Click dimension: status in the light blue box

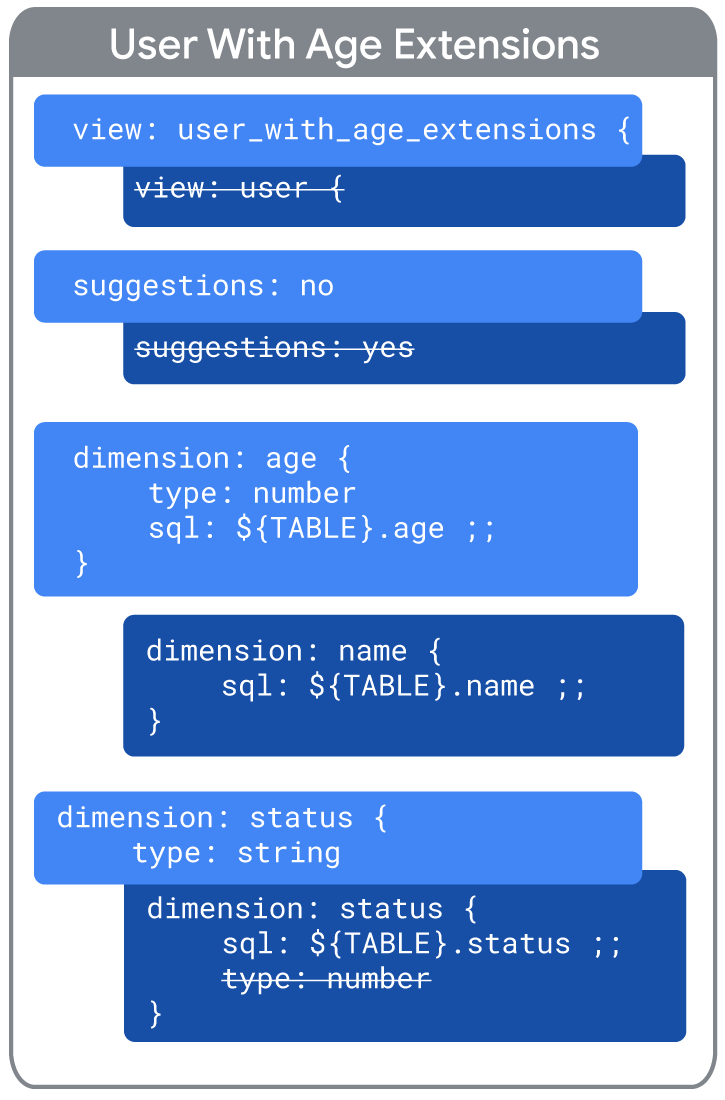coord(222,819)
